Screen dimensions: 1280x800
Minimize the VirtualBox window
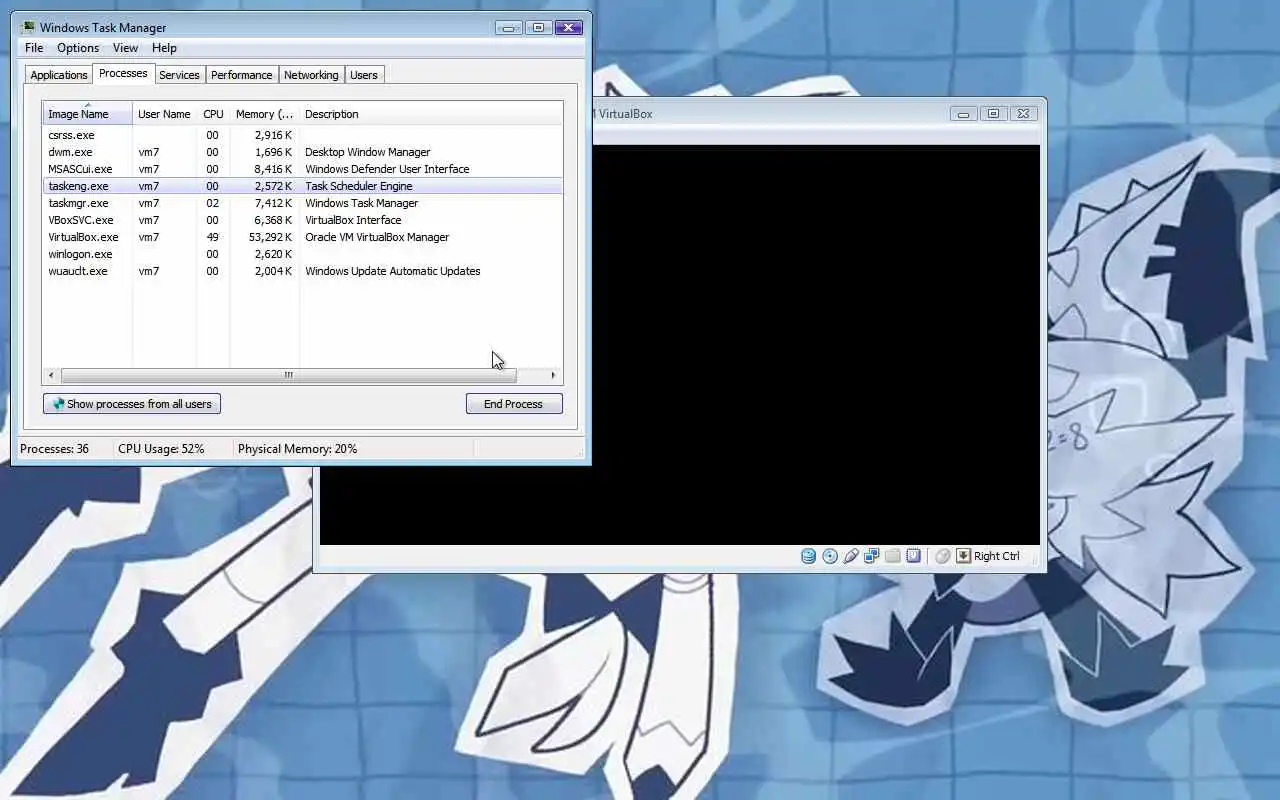click(x=963, y=114)
